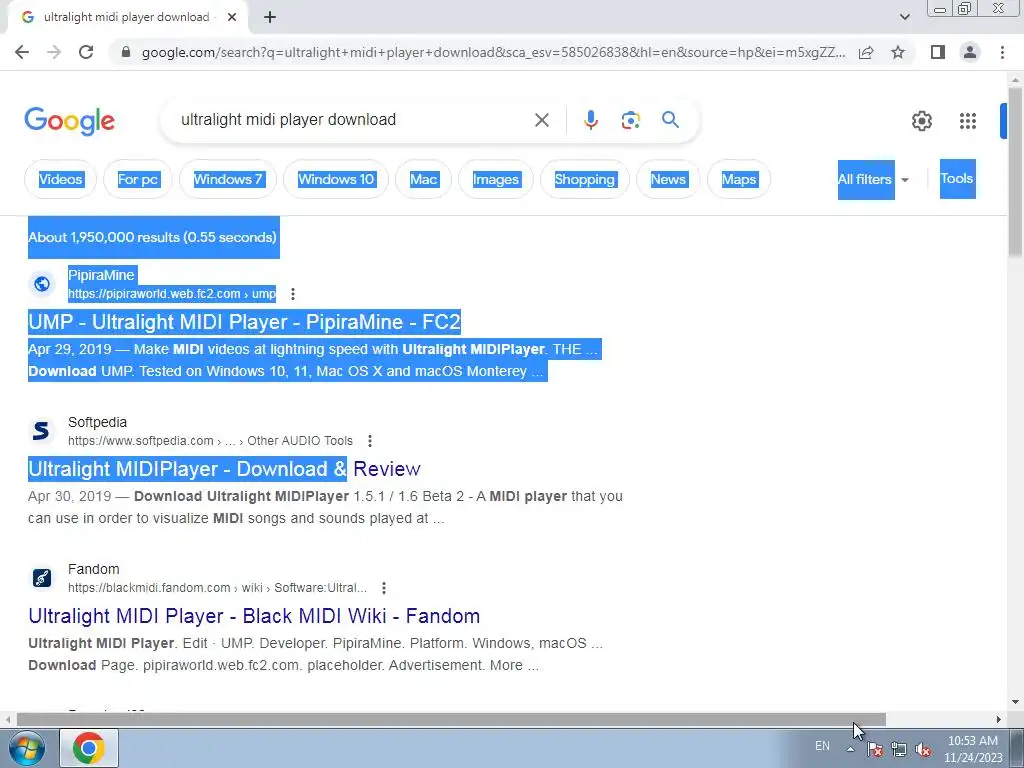This screenshot has height=768, width=1024.
Task: Open the EN language indicator
Action: [822, 746]
